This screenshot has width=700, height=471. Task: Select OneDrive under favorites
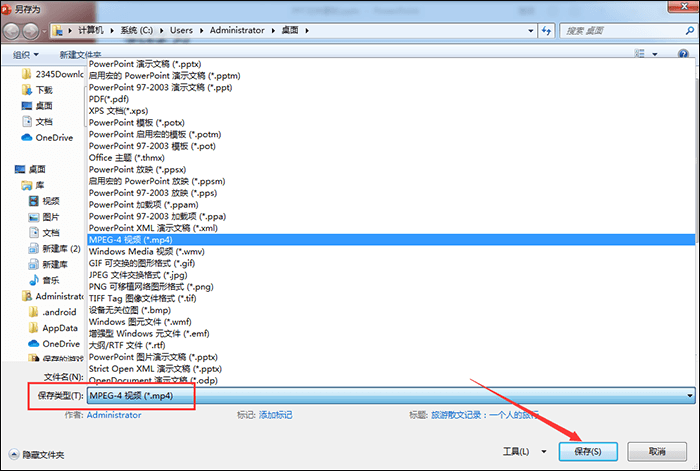[47, 138]
